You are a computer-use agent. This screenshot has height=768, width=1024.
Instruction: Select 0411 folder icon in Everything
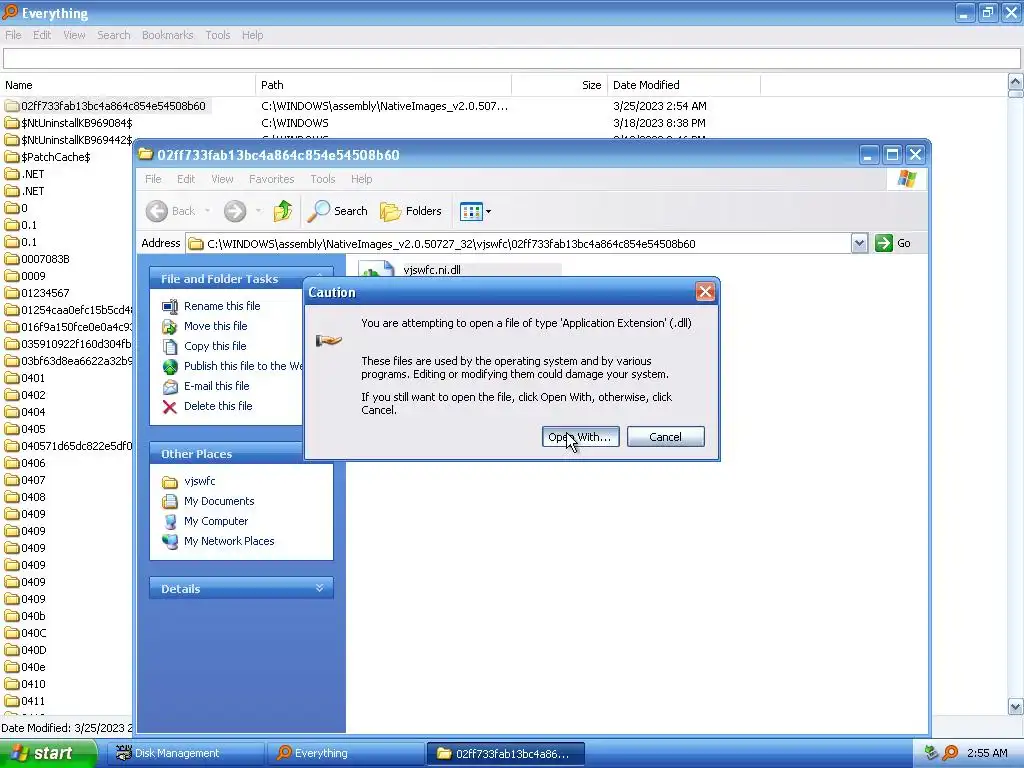click(12, 701)
